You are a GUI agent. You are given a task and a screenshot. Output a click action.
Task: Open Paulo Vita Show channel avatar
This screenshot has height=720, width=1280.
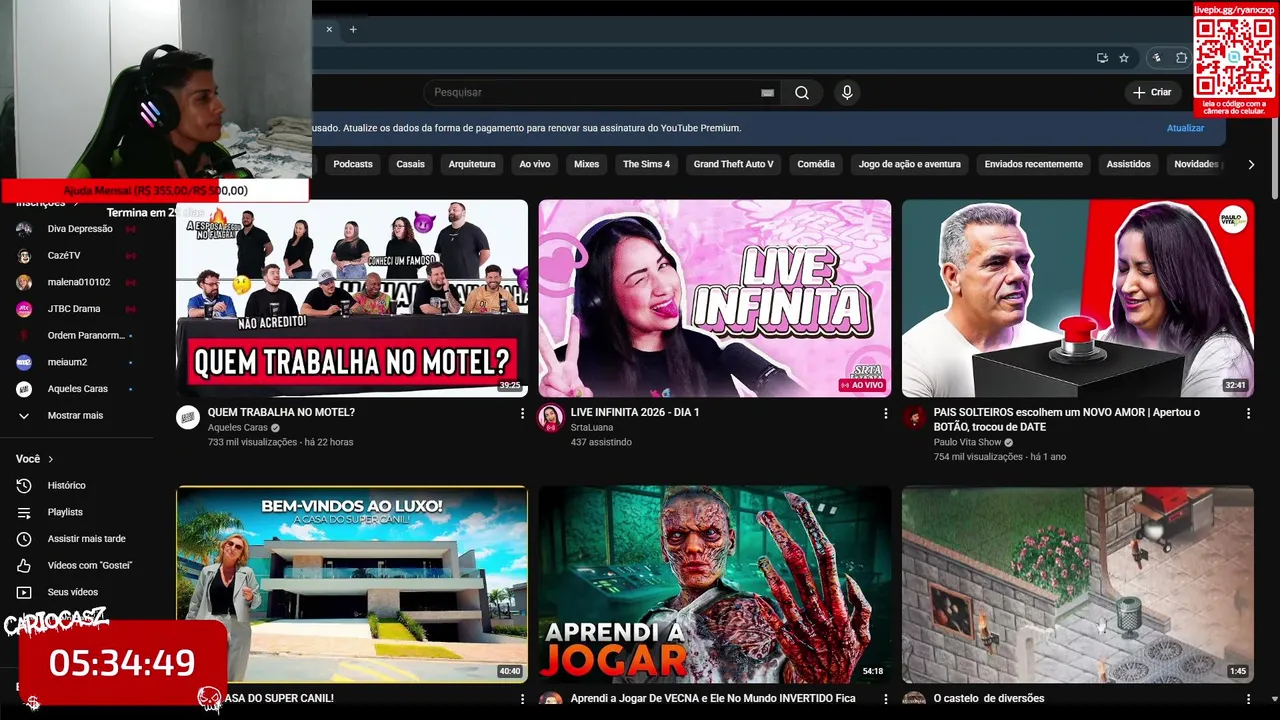coord(914,418)
